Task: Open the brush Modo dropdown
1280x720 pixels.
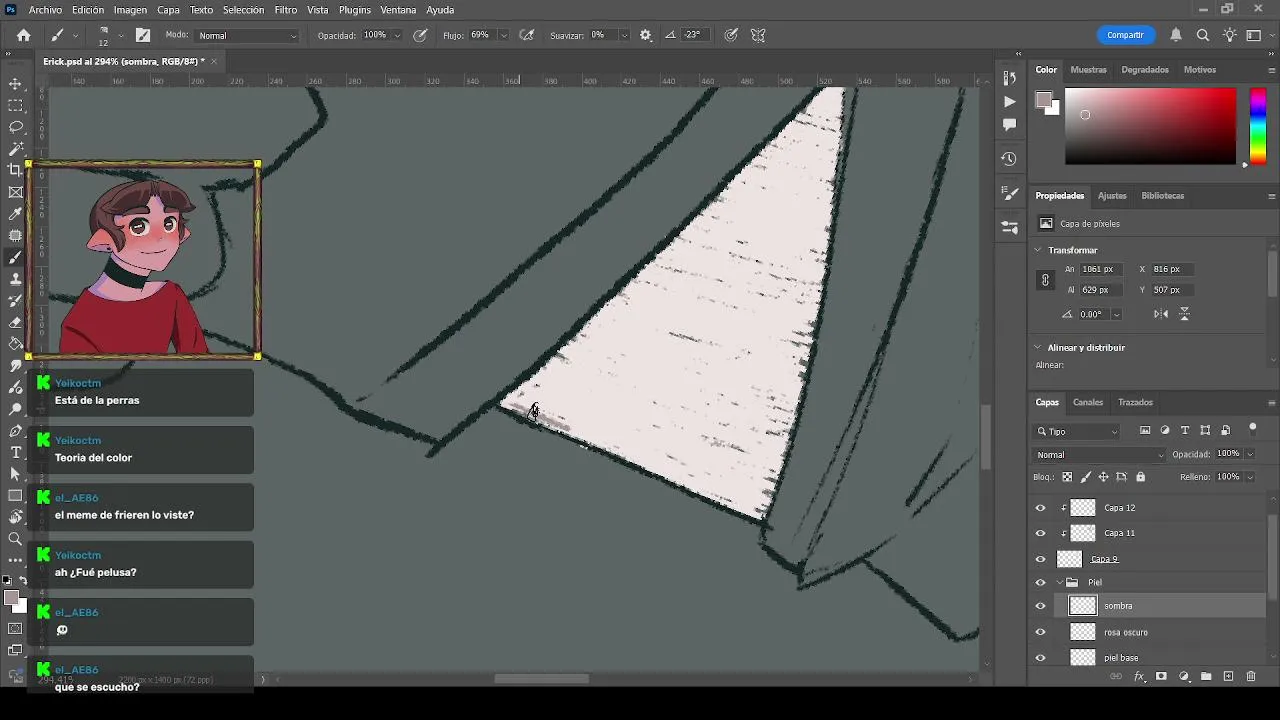Action: (x=246, y=35)
